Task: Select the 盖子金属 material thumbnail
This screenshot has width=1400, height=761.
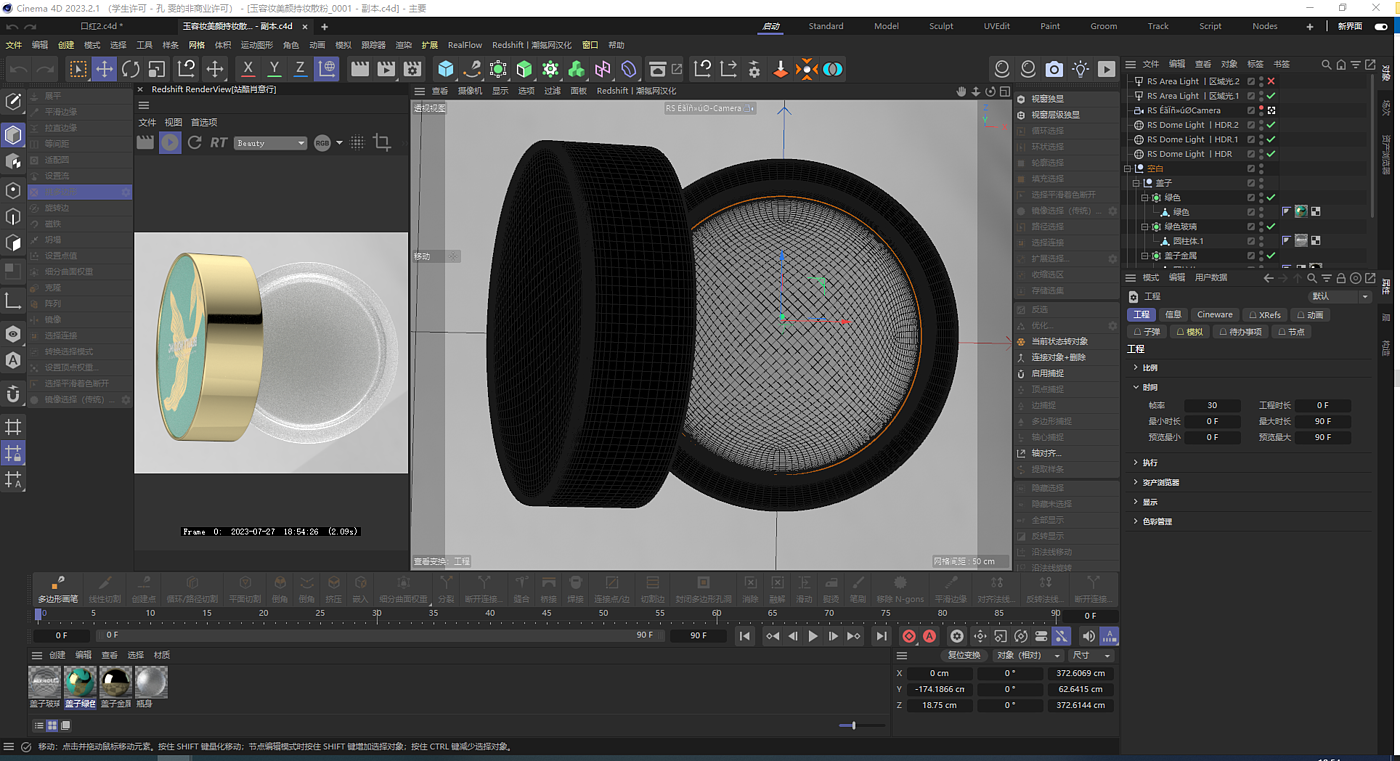Action: coord(115,682)
